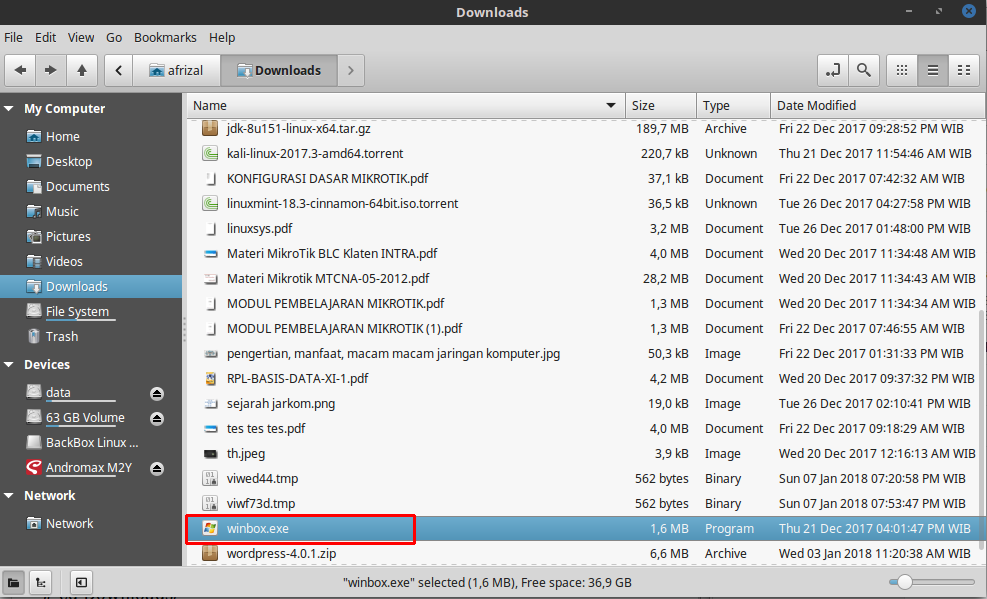Select Downloads in the sidebar
987x599 pixels.
(91, 286)
